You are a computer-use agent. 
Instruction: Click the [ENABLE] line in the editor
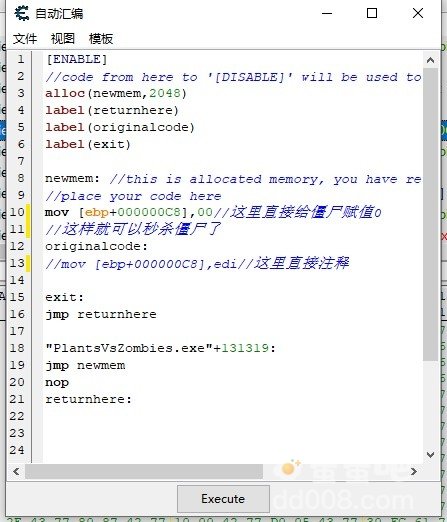(x=76, y=59)
